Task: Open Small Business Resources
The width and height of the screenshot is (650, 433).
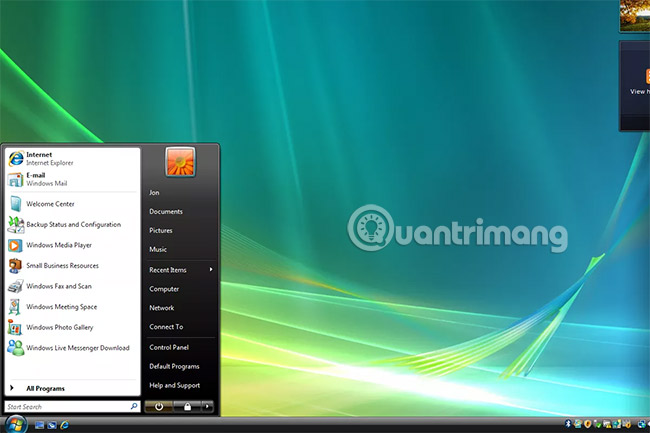Action: [72, 266]
